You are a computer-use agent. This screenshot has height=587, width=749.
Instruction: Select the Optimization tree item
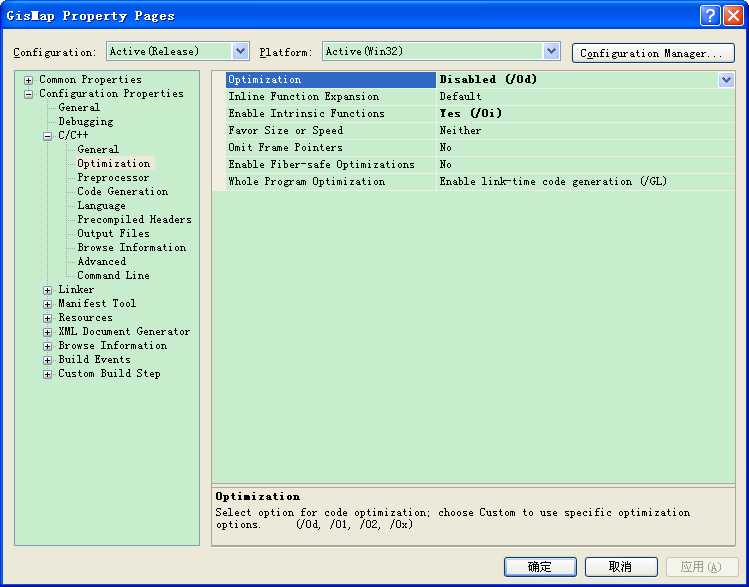114,163
